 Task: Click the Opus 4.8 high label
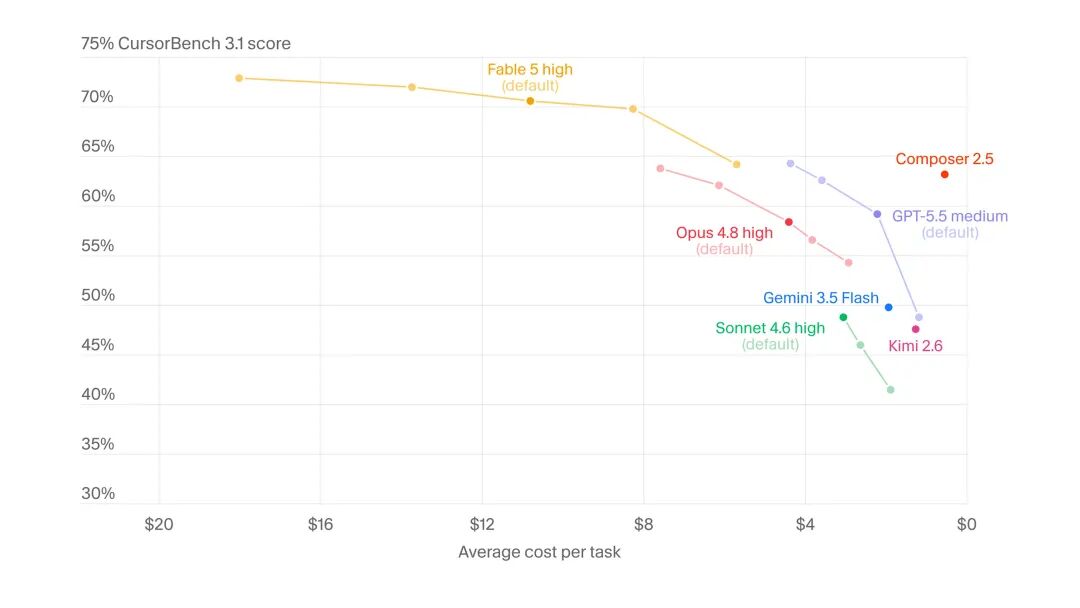tap(724, 233)
